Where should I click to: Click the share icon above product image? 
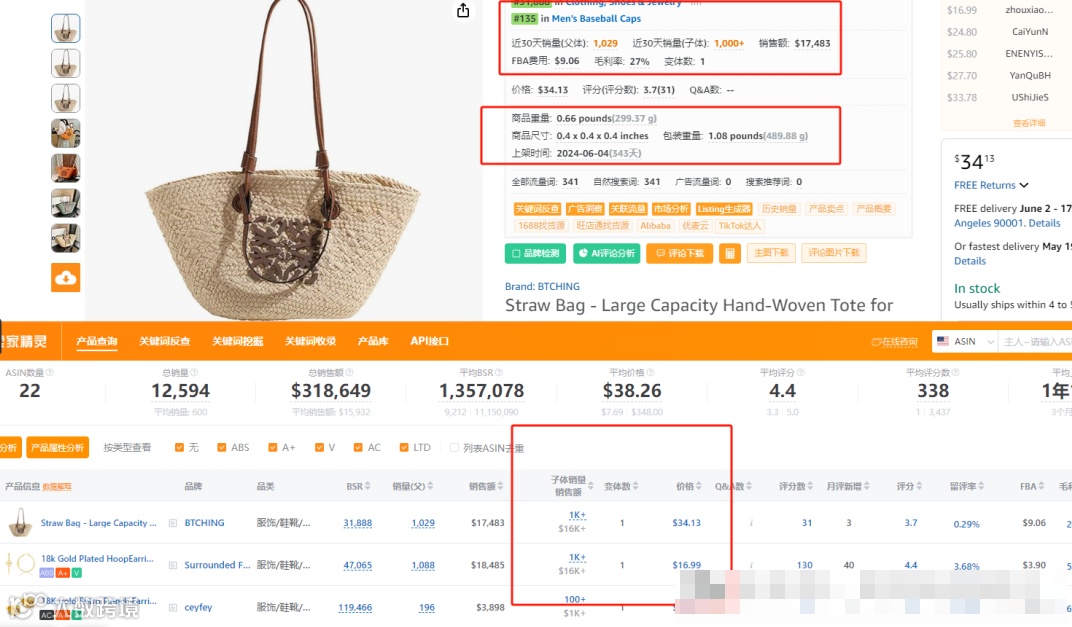coord(463,10)
